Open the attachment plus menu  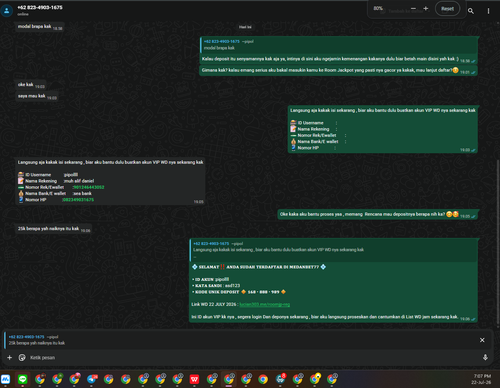[x=10, y=358]
